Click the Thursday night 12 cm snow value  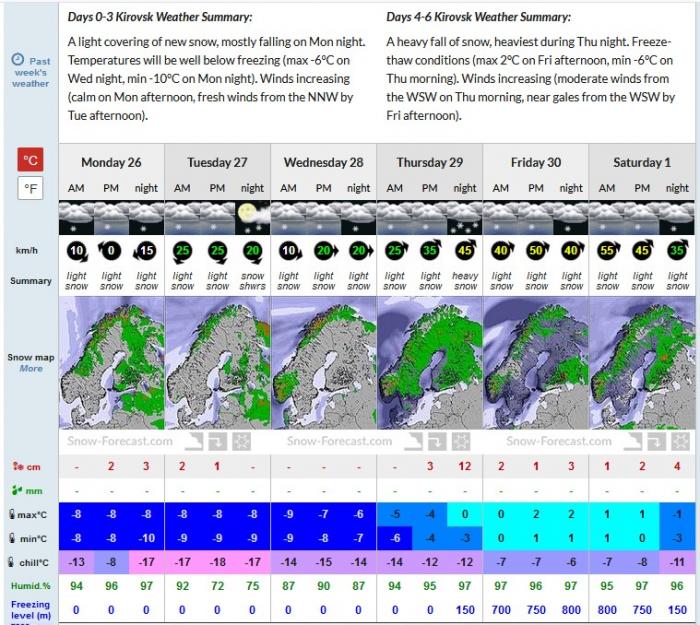tap(465, 467)
